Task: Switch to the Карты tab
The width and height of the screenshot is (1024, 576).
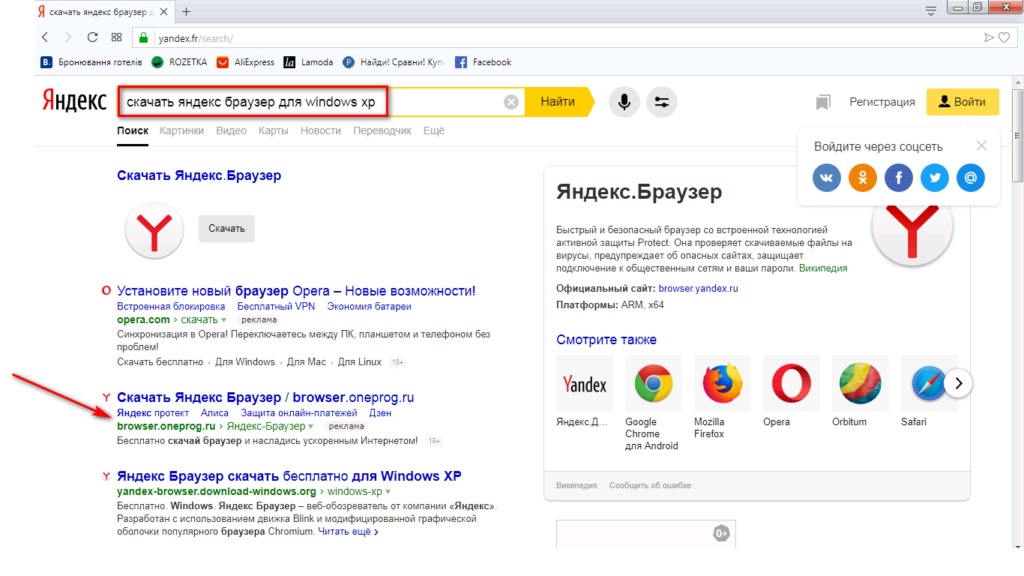Action: click(x=273, y=131)
